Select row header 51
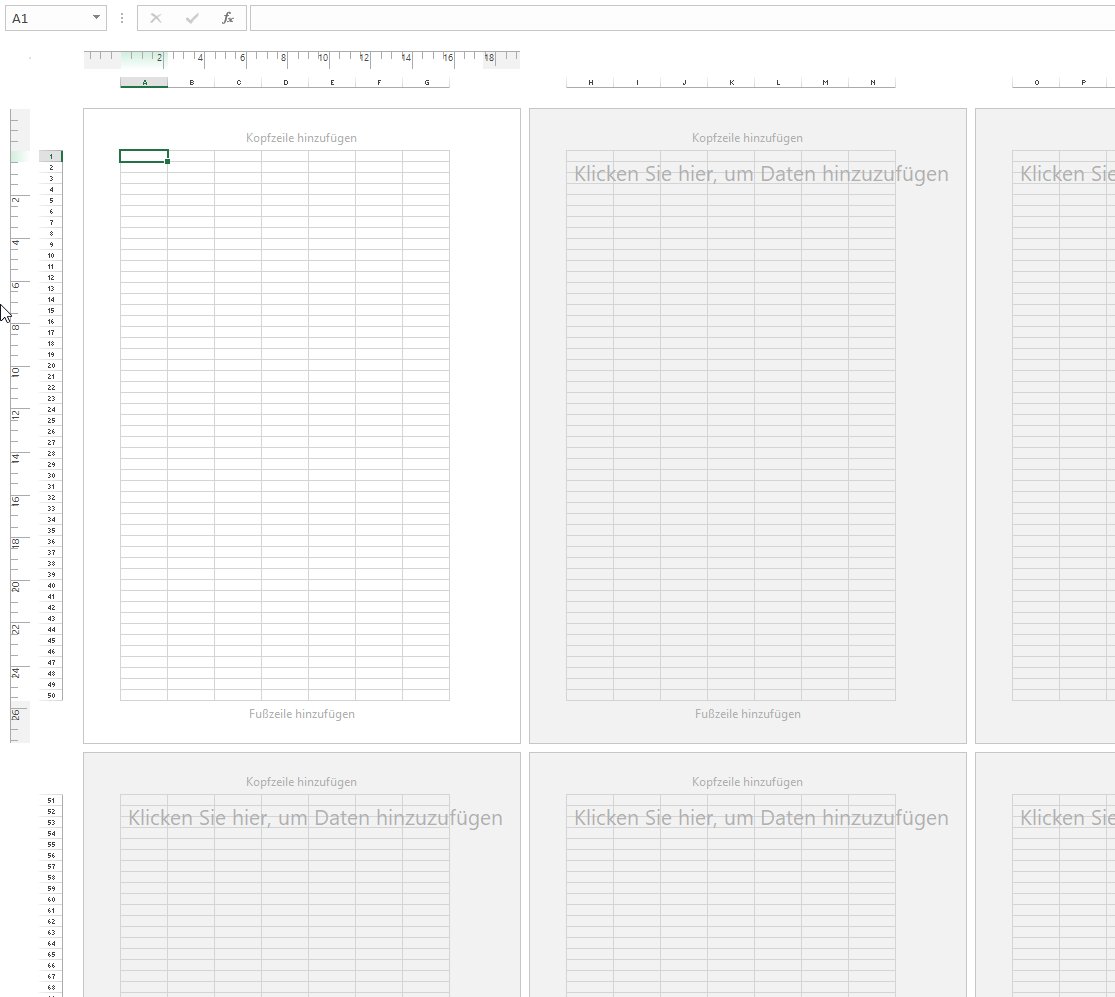1115x997 pixels. [x=51, y=801]
